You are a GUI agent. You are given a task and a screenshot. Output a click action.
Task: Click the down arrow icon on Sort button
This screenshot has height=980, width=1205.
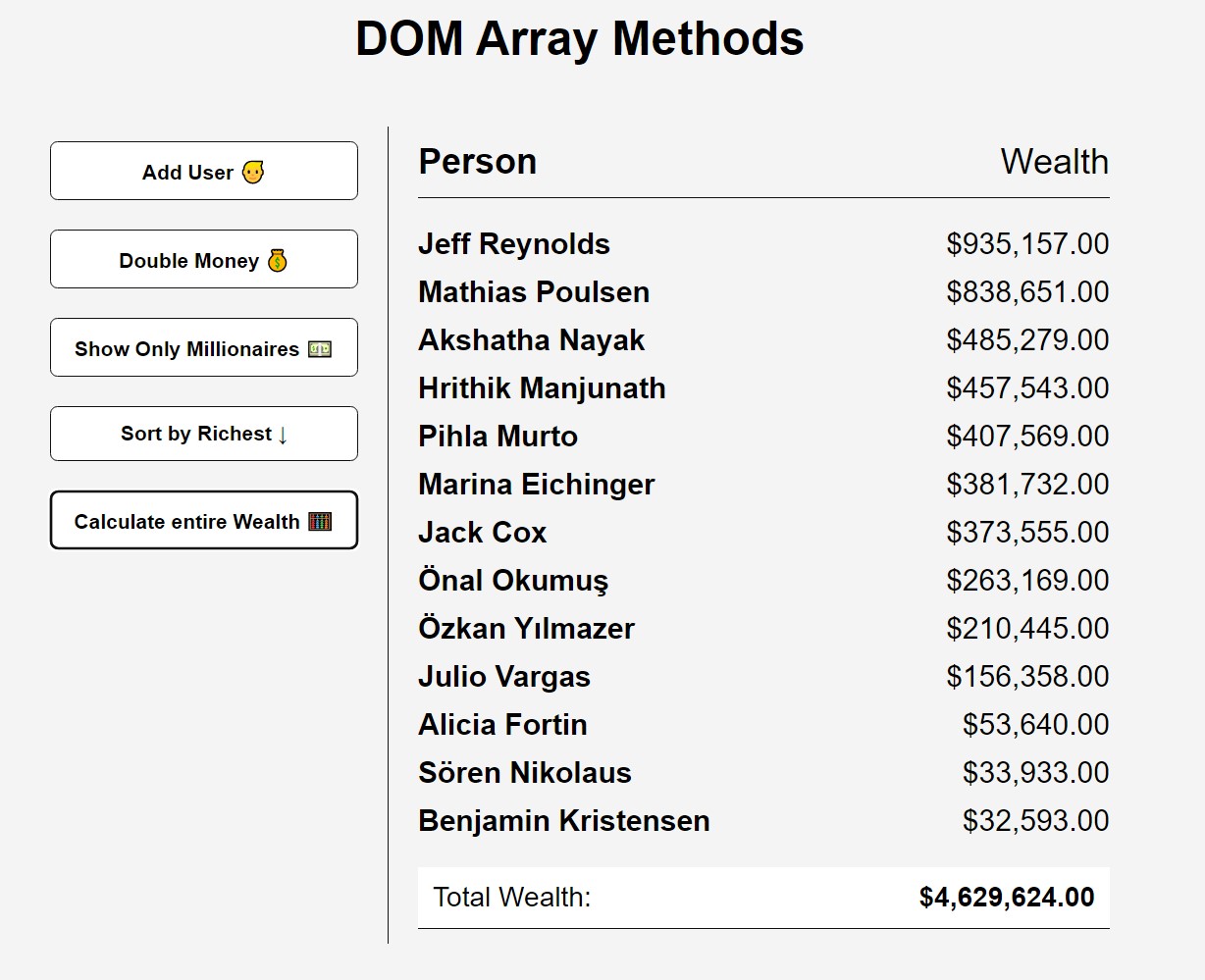coord(283,435)
